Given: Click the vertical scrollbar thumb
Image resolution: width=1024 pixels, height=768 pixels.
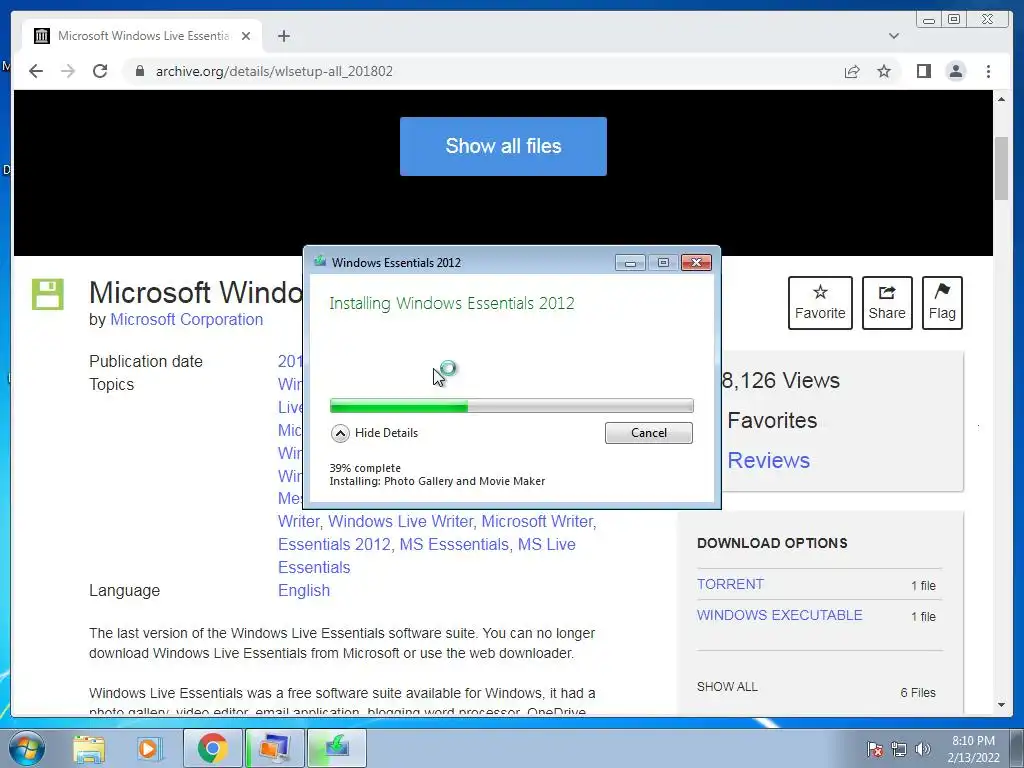Looking at the screenshot, I should click(1001, 168).
